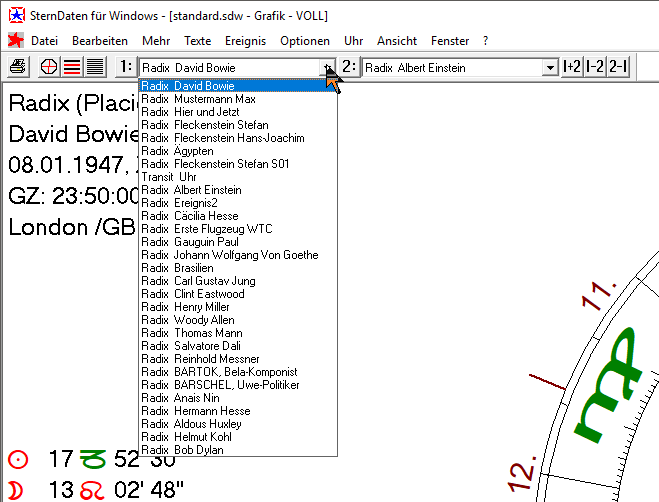
Task: Open the Texte menu
Action: coord(198,41)
